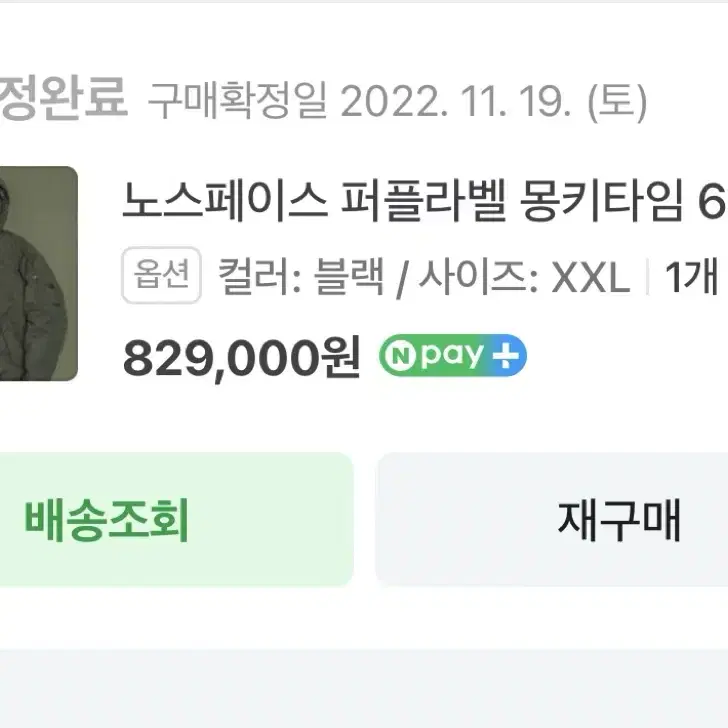The image size is (728, 728).
Task: Click the 정완료 order status heading
Action: tap(63, 98)
